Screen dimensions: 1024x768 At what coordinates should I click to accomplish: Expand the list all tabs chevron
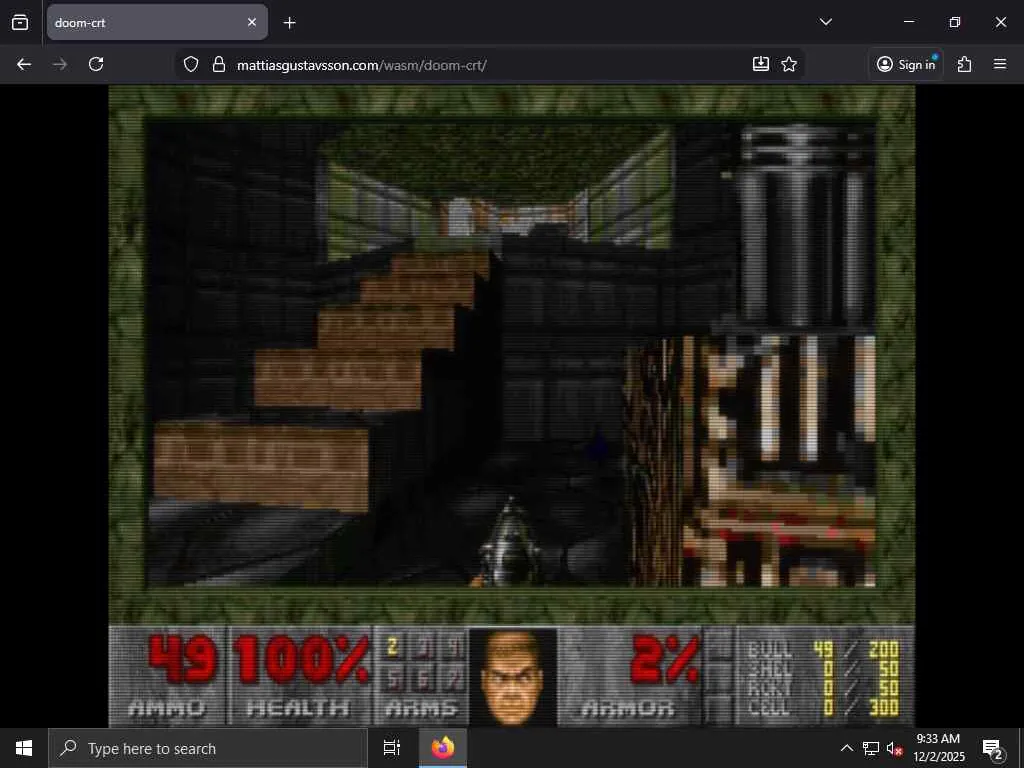825,22
